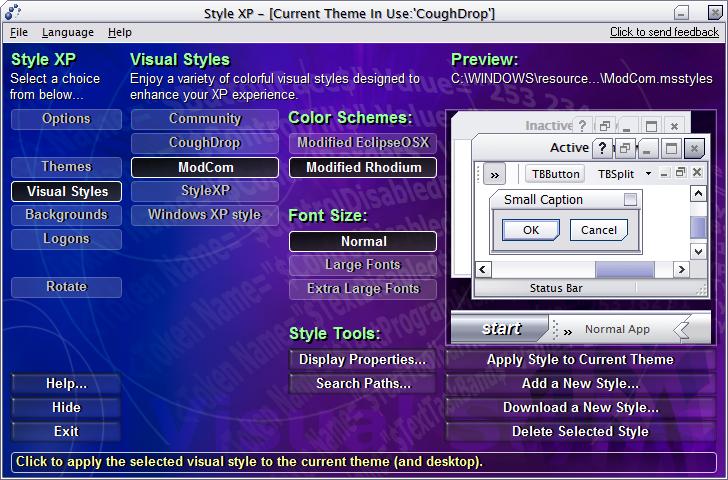Click the preview scrollbar down arrow
This screenshot has width=728, height=480.
698,252
